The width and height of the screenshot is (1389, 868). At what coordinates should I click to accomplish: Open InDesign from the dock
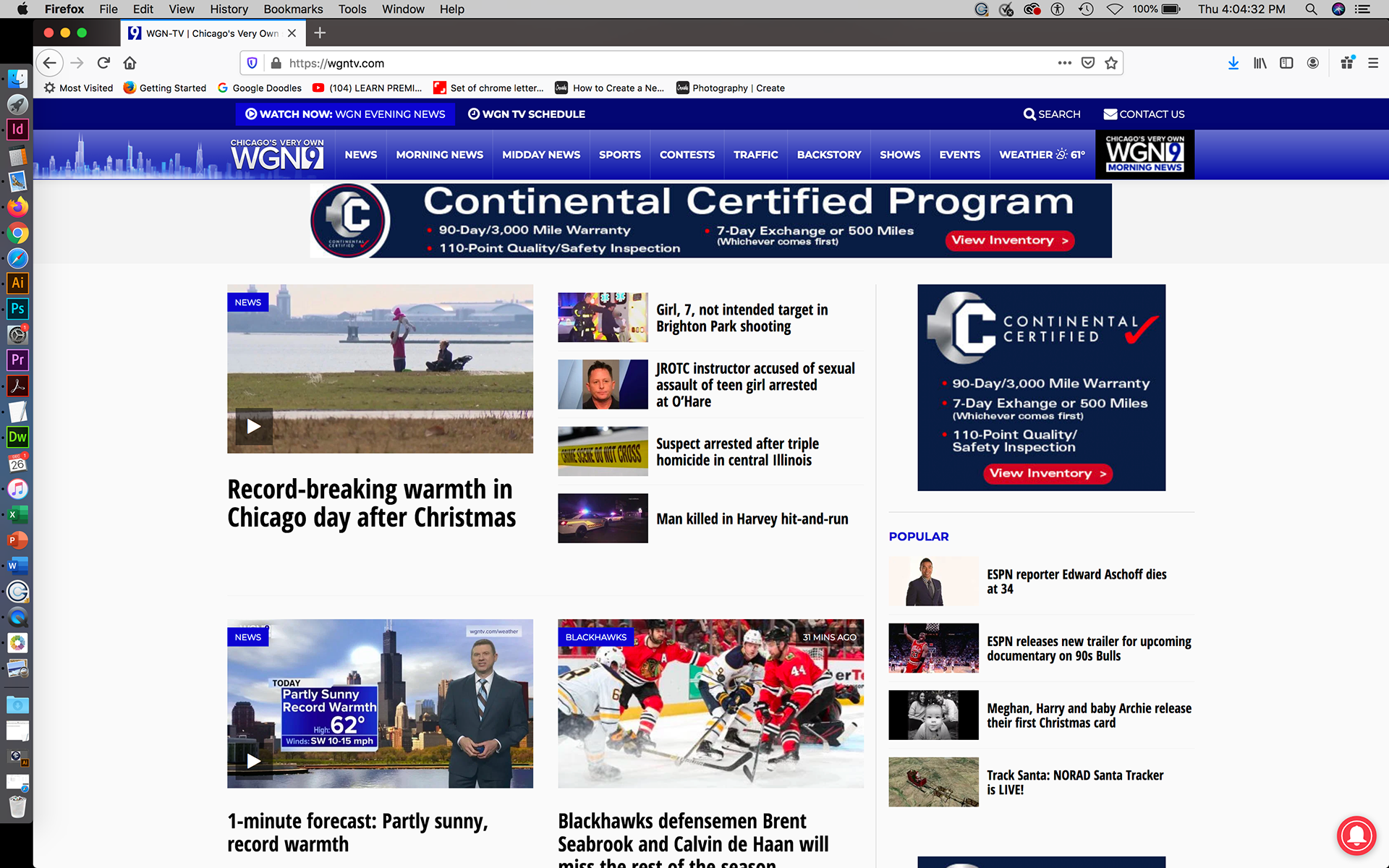[x=17, y=129]
